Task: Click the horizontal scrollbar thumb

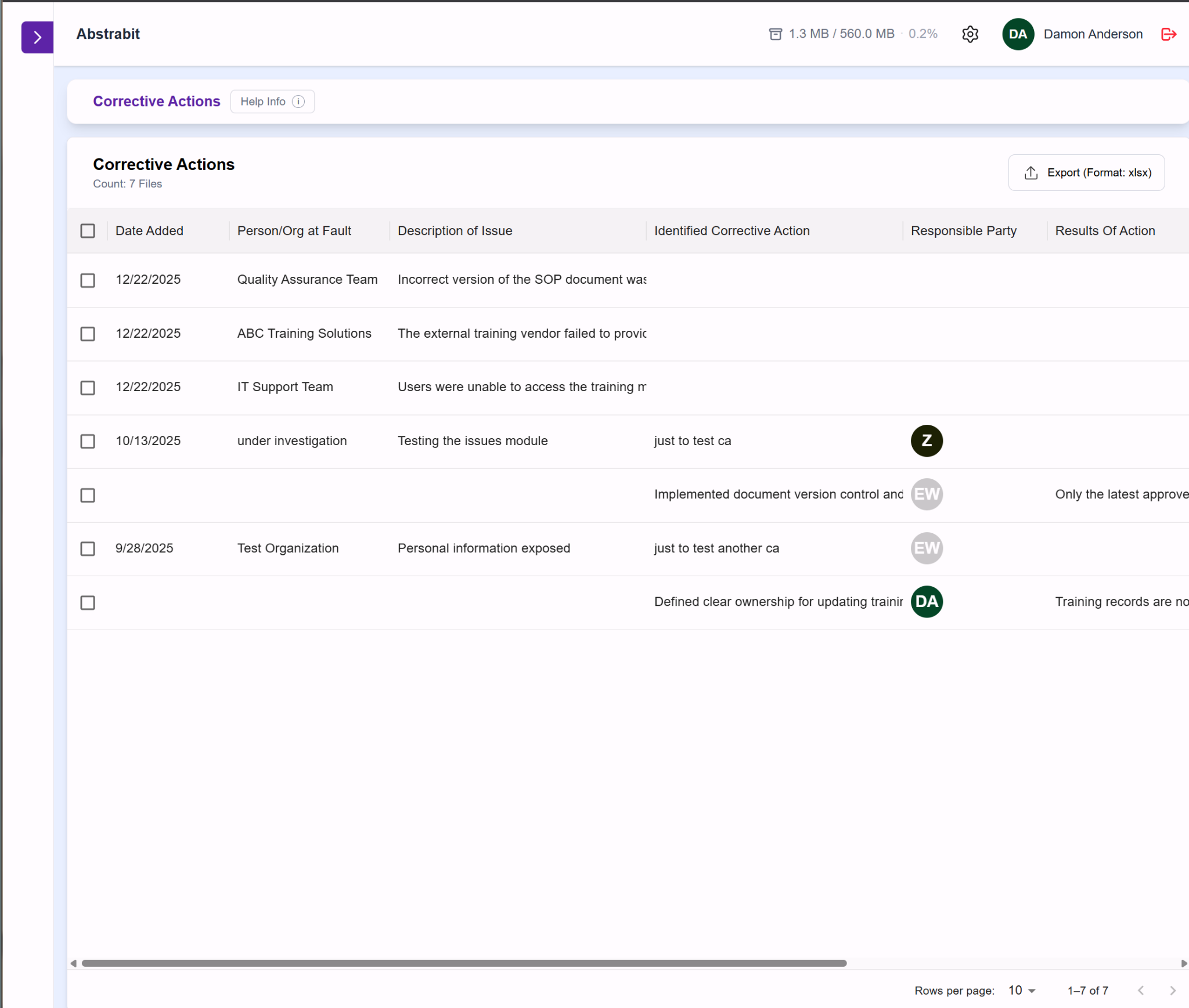Action: coord(464,963)
